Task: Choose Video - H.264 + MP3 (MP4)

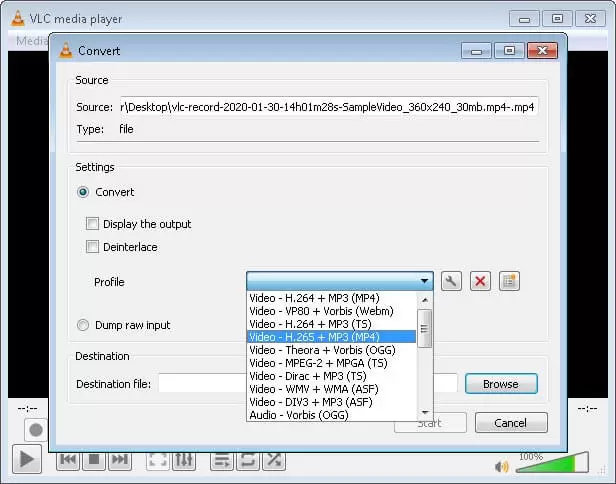Action: tap(331, 298)
